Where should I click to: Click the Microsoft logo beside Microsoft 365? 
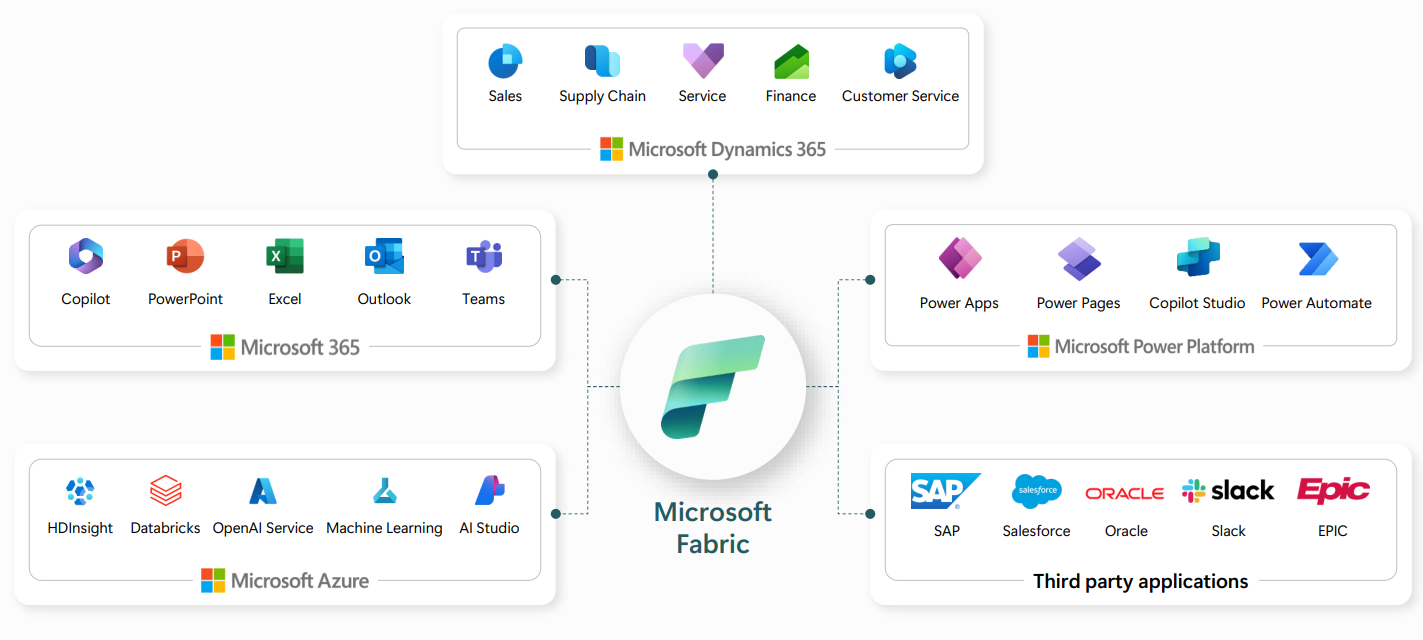pyautogui.click(x=223, y=347)
